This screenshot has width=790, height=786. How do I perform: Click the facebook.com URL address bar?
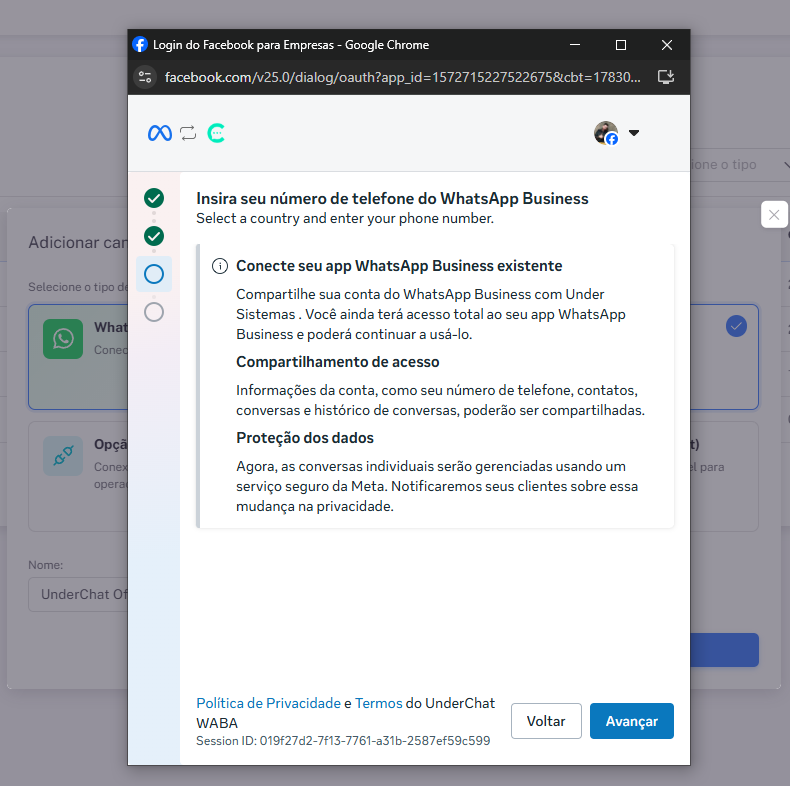pyautogui.click(x=403, y=77)
